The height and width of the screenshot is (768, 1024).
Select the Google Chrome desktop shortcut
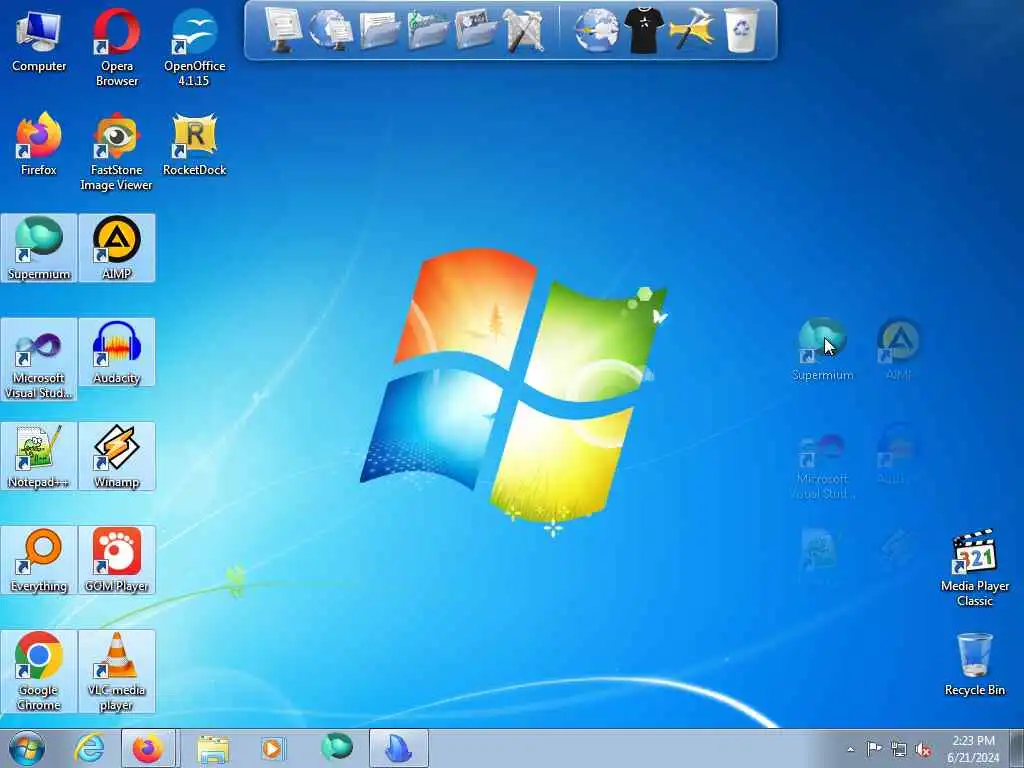pos(39,671)
